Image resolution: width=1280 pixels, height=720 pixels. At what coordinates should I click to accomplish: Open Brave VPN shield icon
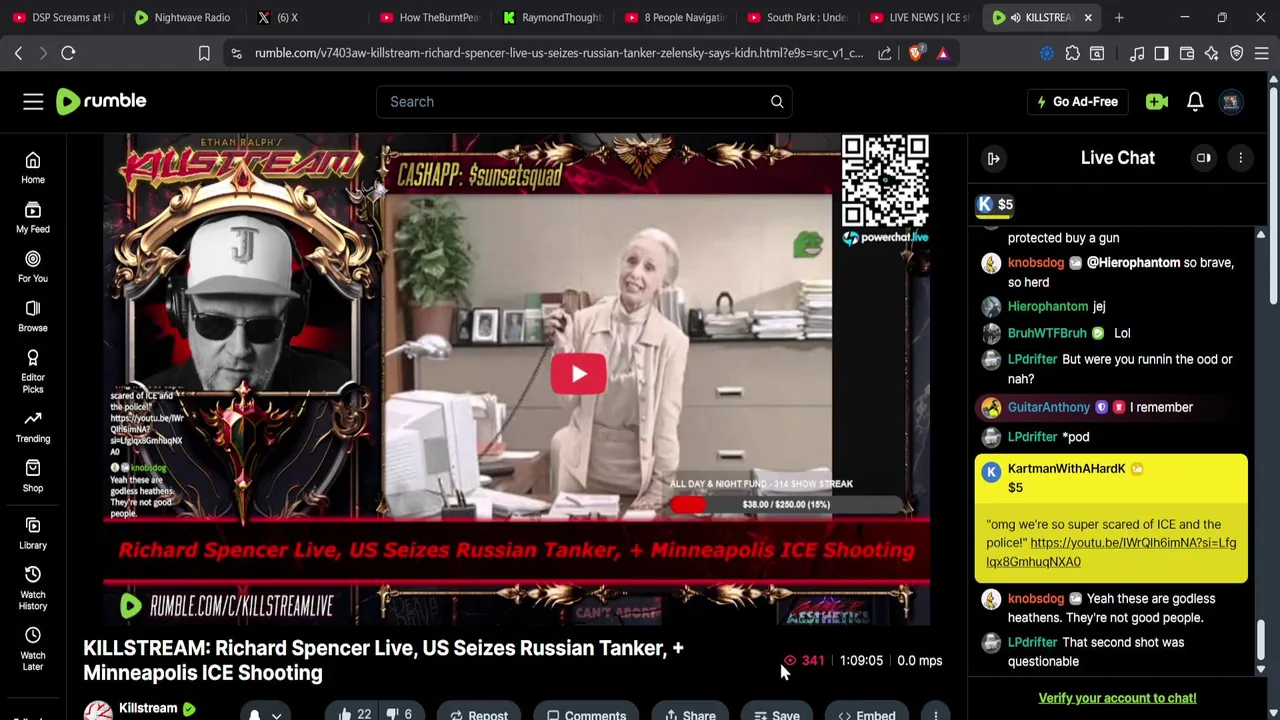click(1236, 53)
